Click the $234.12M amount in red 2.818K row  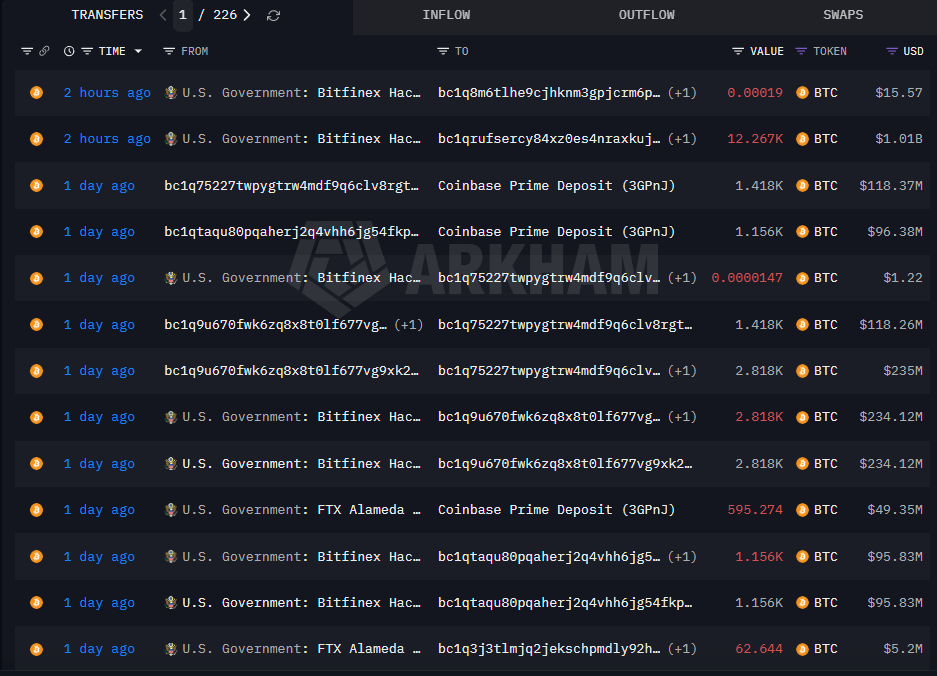(891, 417)
